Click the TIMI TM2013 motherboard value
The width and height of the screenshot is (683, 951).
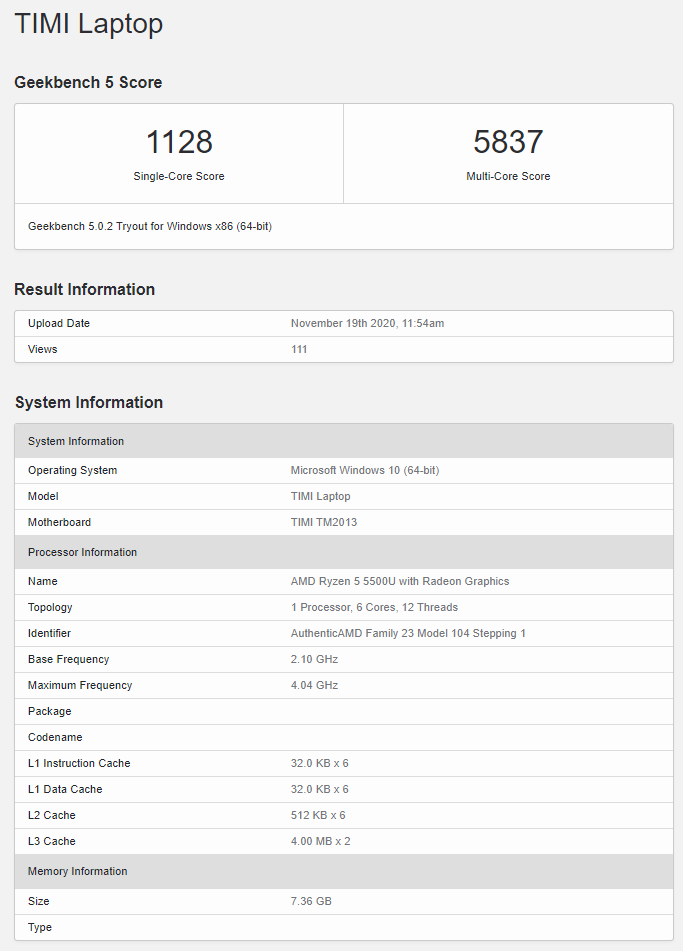click(324, 522)
